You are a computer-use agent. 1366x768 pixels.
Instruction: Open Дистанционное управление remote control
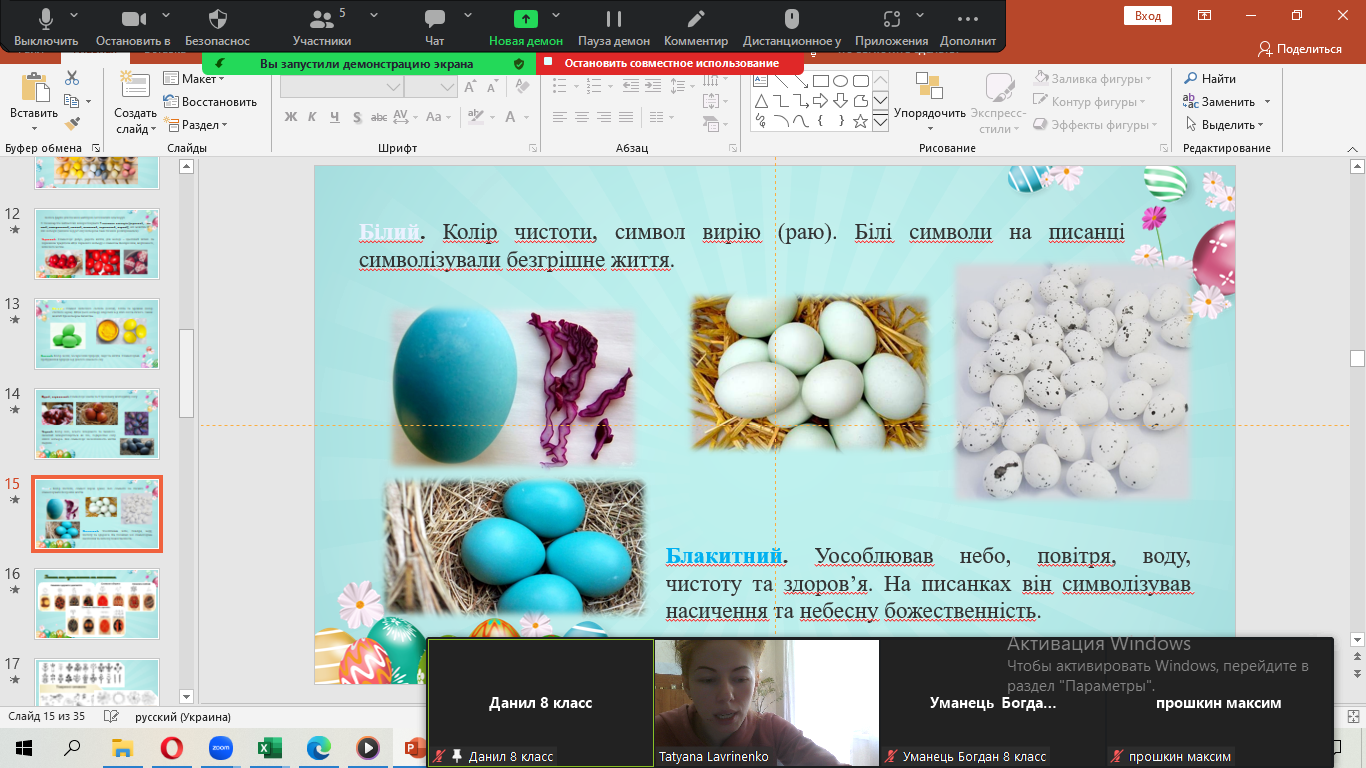coord(792,27)
